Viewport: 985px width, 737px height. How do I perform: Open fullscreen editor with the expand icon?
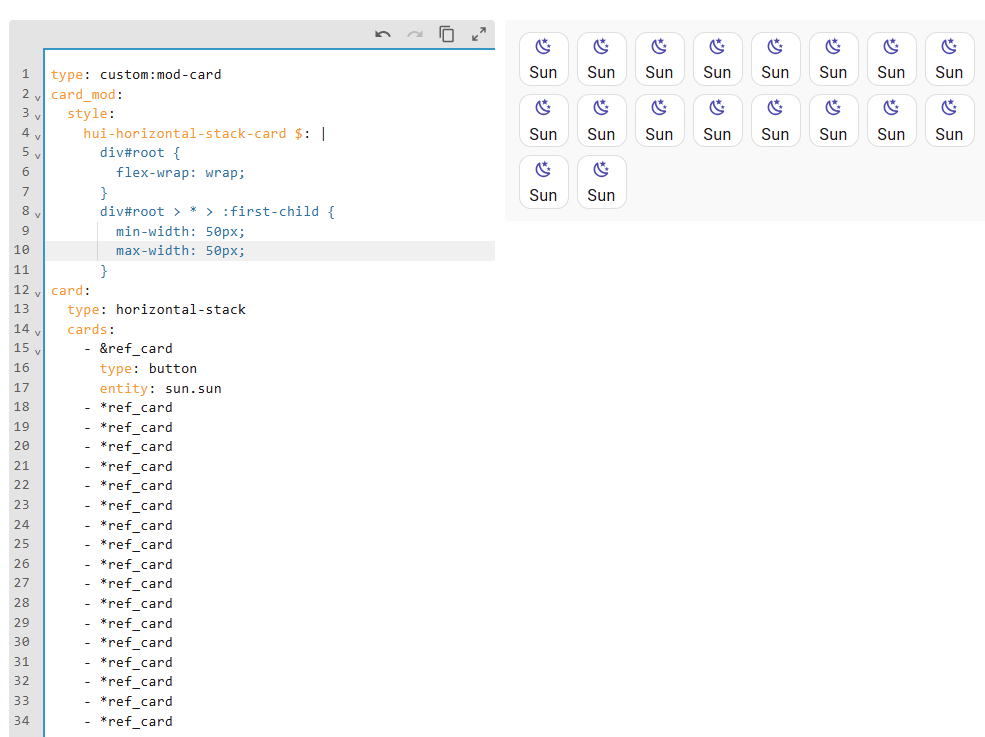point(479,35)
